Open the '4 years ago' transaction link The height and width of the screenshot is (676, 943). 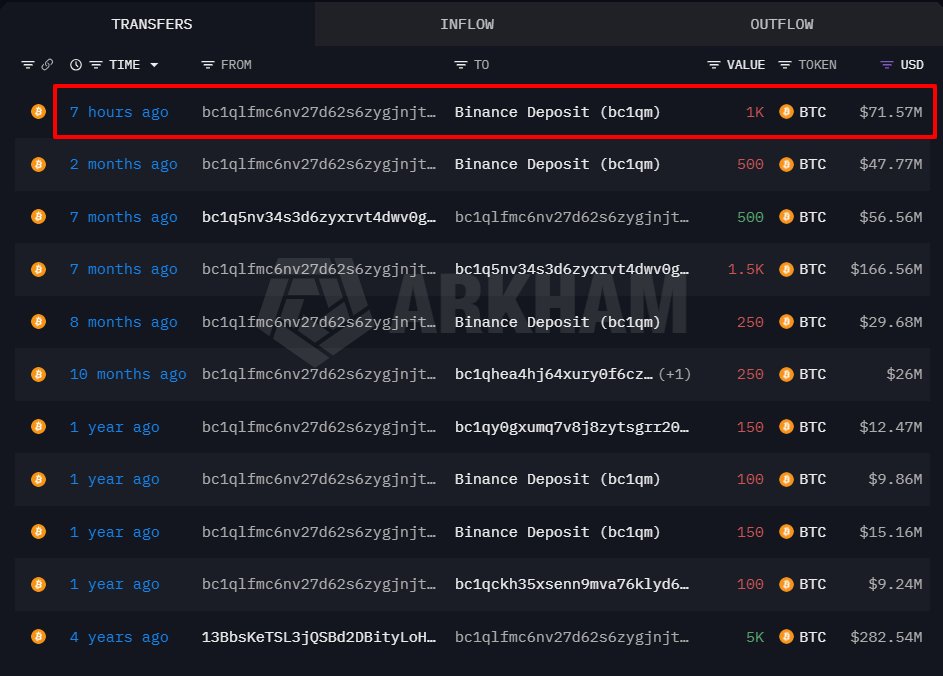coord(119,637)
